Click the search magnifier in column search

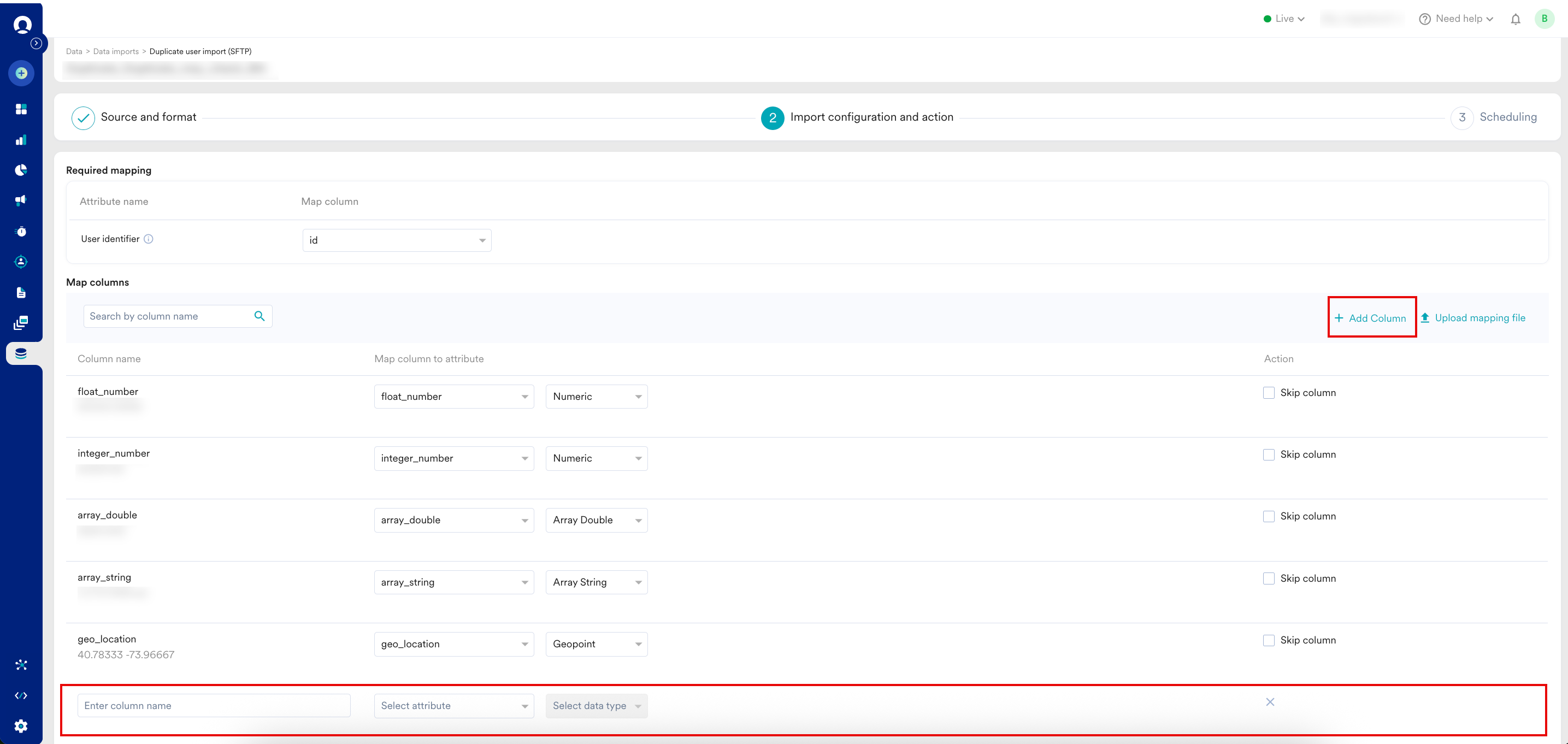click(x=260, y=316)
